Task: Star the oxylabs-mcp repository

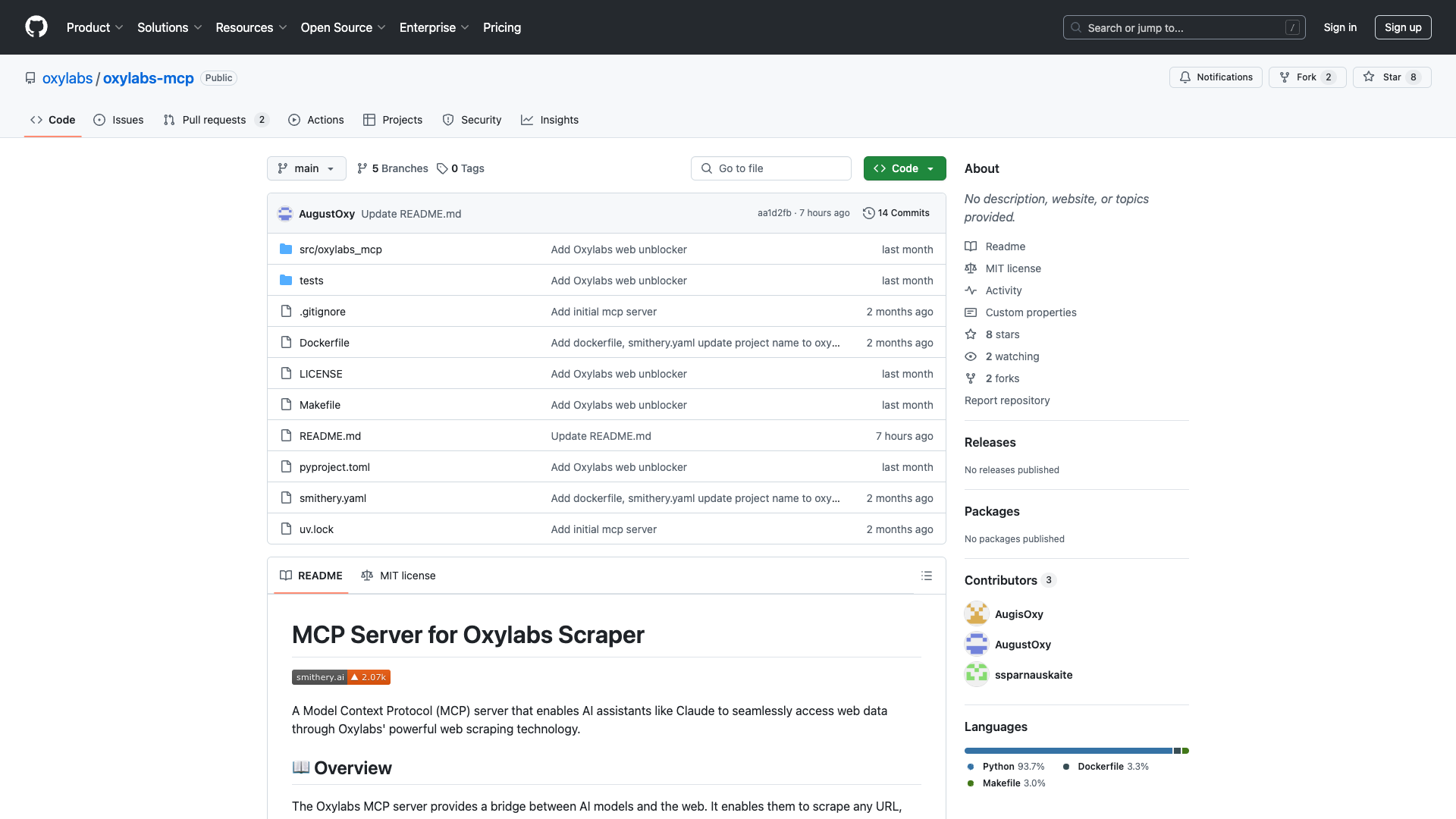Action: [1392, 77]
